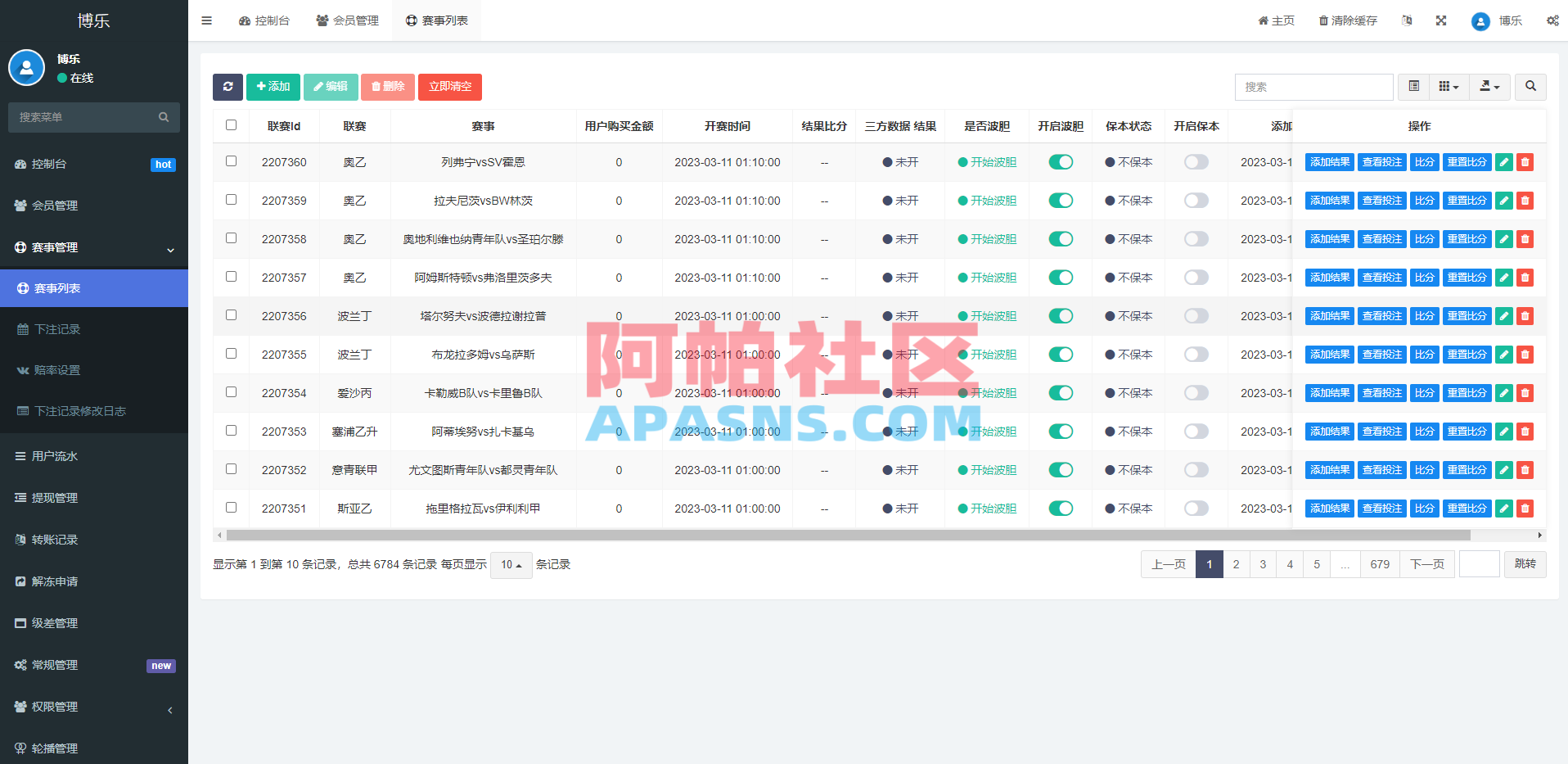Switch to the 会员管理 tab
This screenshot has width=1568, height=764.
click(347, 20)
